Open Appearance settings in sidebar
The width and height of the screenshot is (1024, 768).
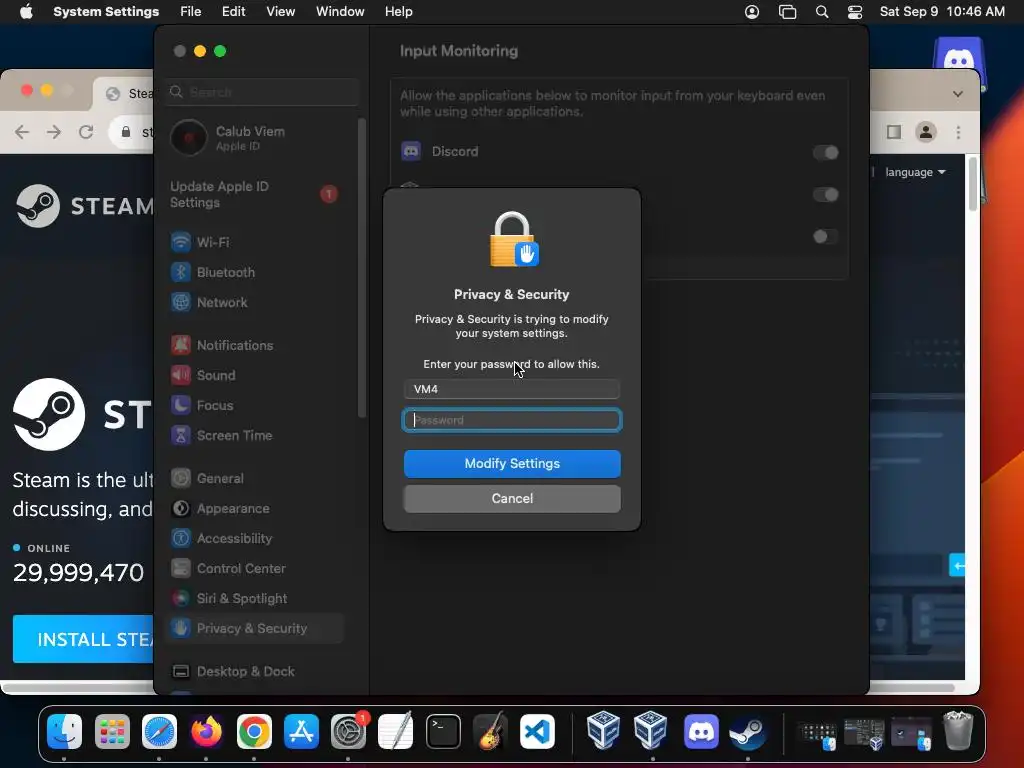point(255,509)
